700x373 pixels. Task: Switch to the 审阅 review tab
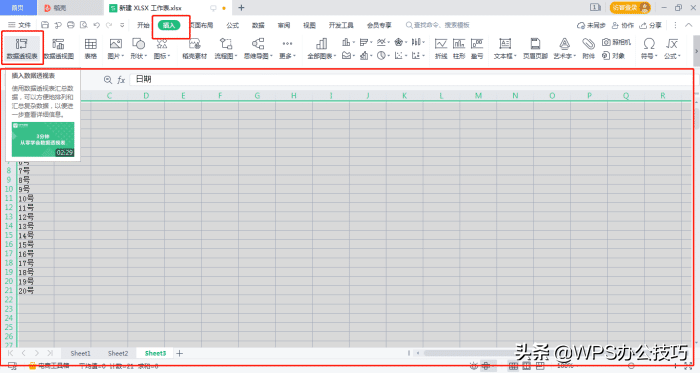pyautogui.click(x=284, y=25)
